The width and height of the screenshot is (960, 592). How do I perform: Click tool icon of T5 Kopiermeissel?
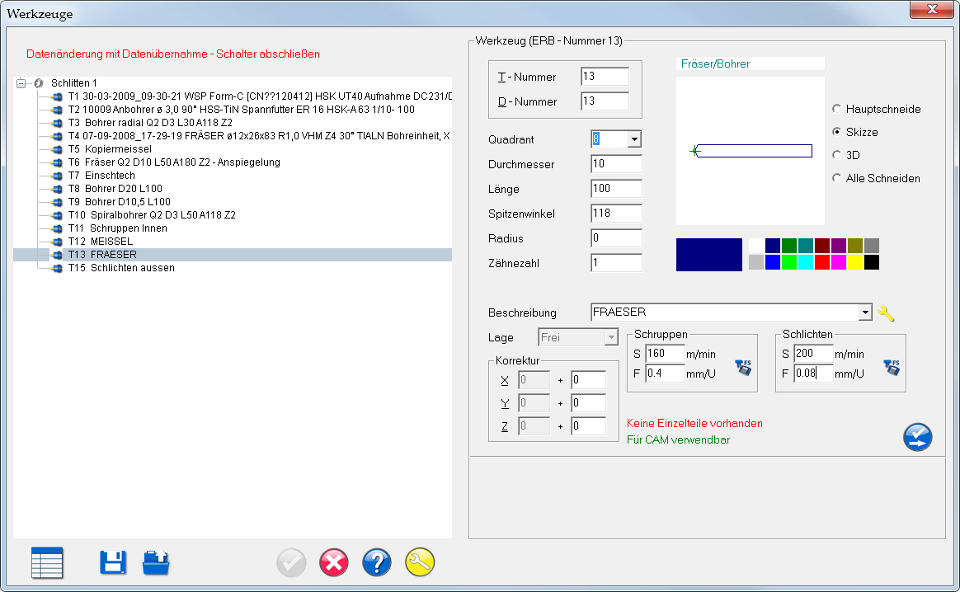(57, 149)
